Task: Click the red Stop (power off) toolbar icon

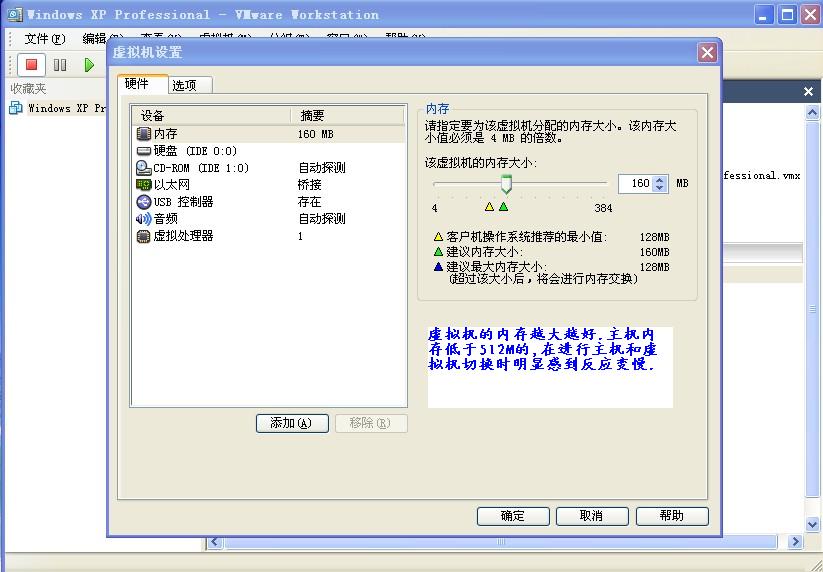Action: [x=31, y=65]
